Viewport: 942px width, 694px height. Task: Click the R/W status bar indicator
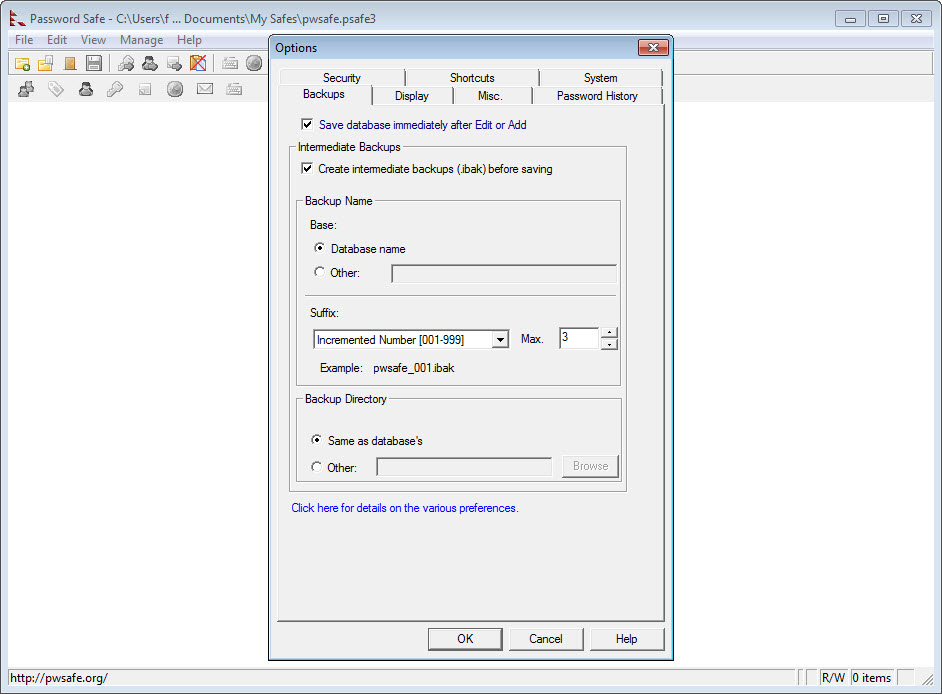[833, 678]
